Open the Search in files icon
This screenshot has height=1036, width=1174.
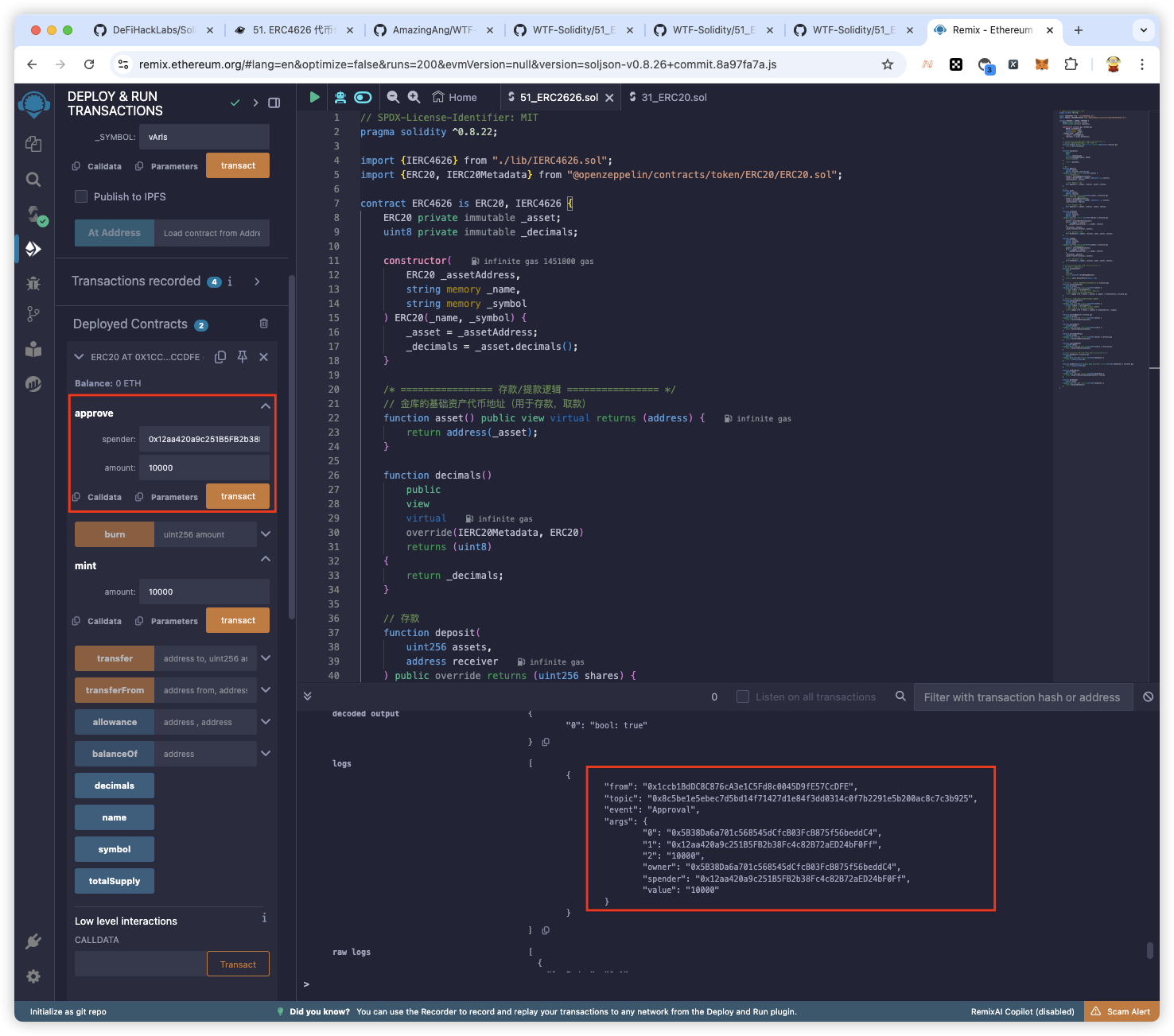click(33, 180)
